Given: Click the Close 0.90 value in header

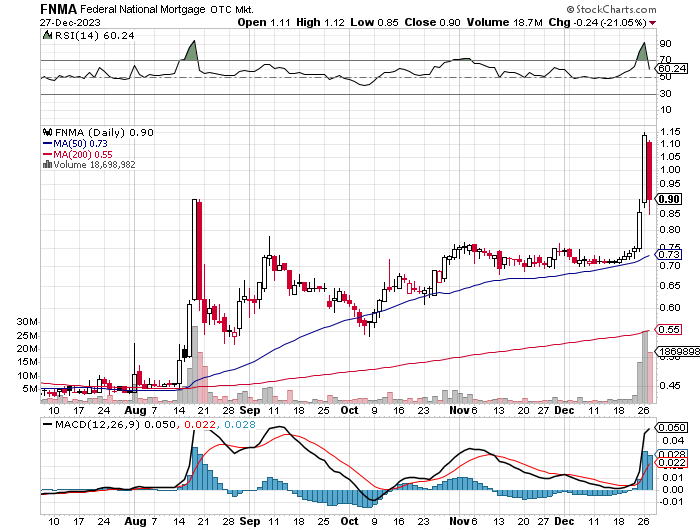Looking at the screenshot, I should [432, 22].
